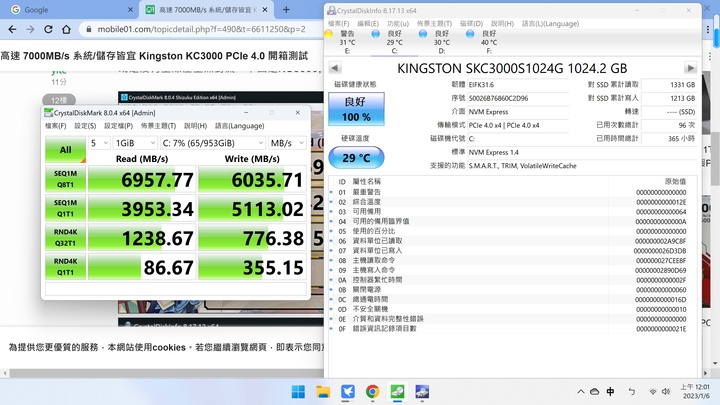Open CrystalDiskMark 佈景主題(T) menu

pyautogui.click(x=158, y=126)
